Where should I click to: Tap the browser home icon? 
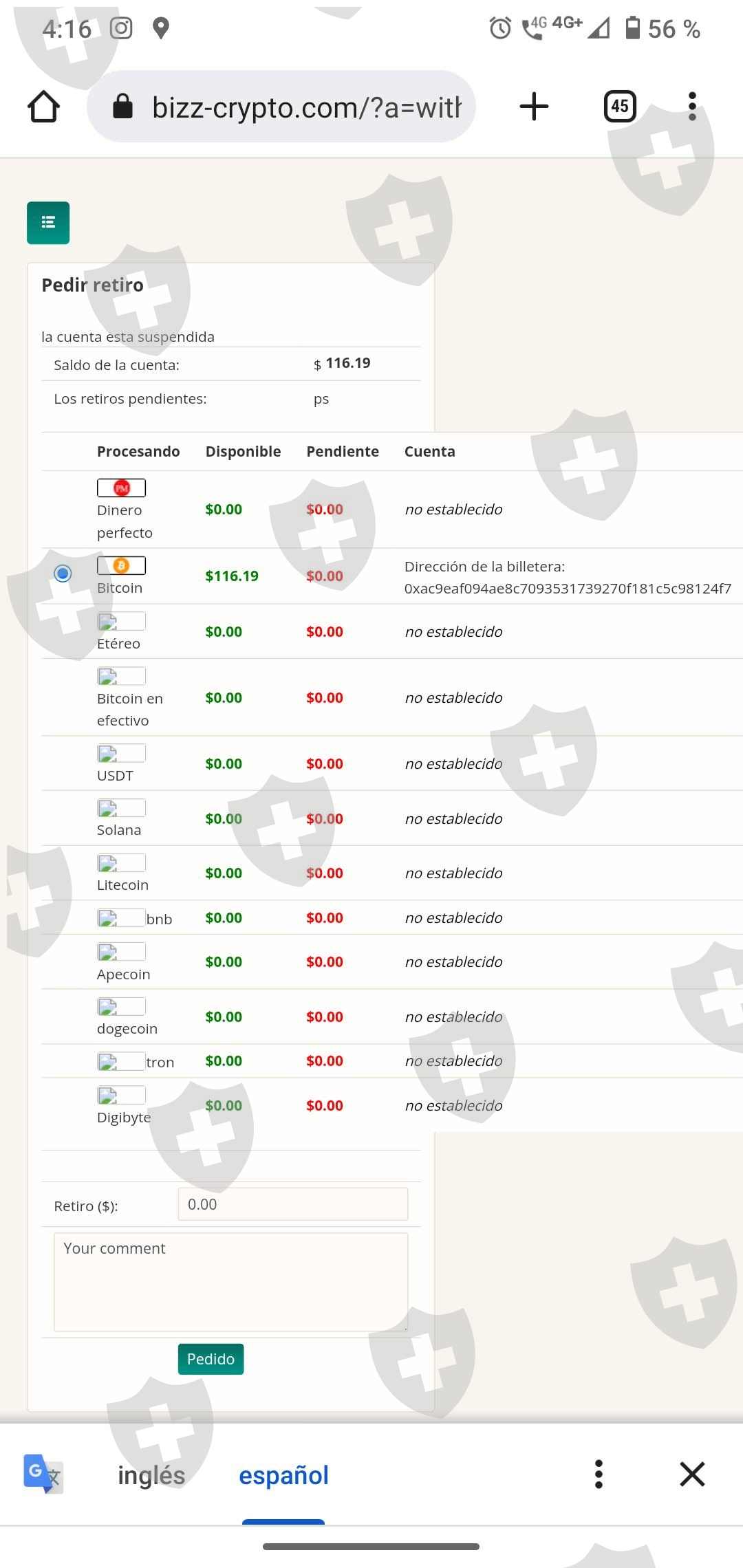(x=43, y=107)
